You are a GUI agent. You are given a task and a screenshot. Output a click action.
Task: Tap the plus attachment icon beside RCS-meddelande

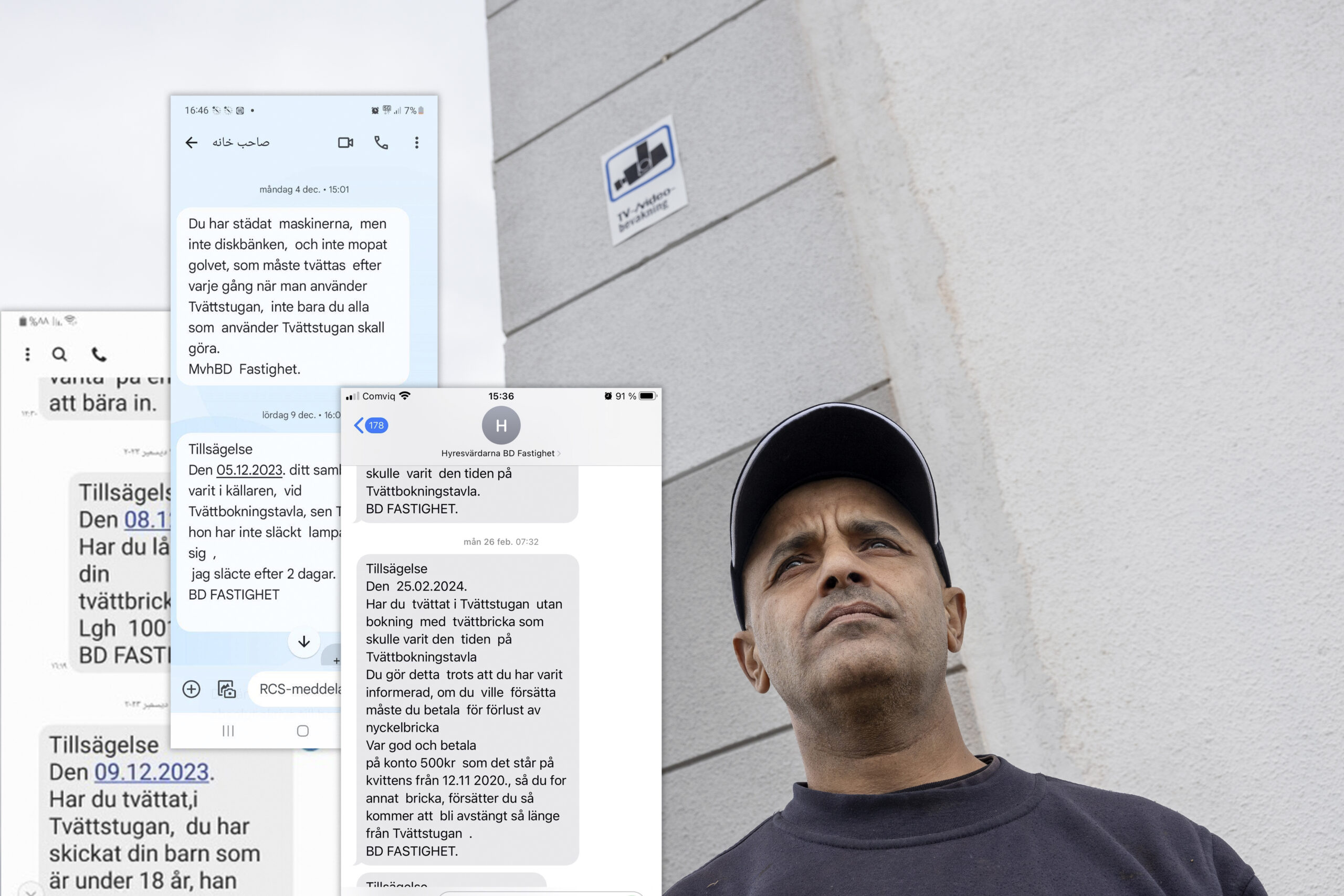point(192,689)
